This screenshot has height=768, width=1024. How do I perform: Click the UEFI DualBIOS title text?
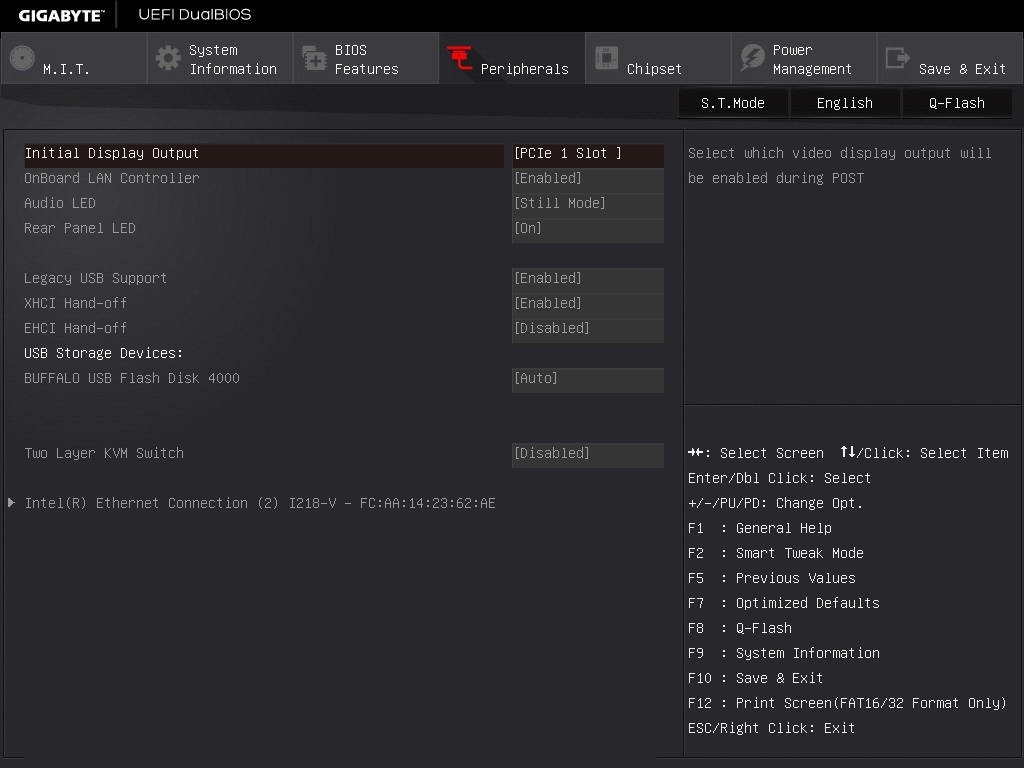coord(195,14)
